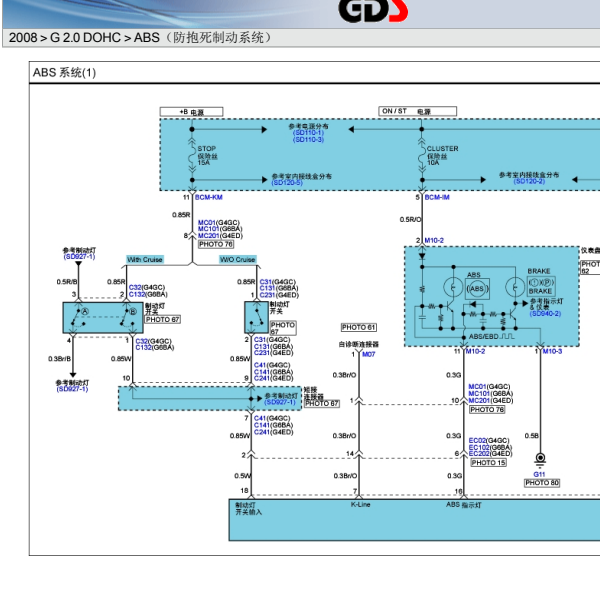Open the SD120-2 junction box reference link
This screenshot has width=600, height=599.
coord(529,181)
